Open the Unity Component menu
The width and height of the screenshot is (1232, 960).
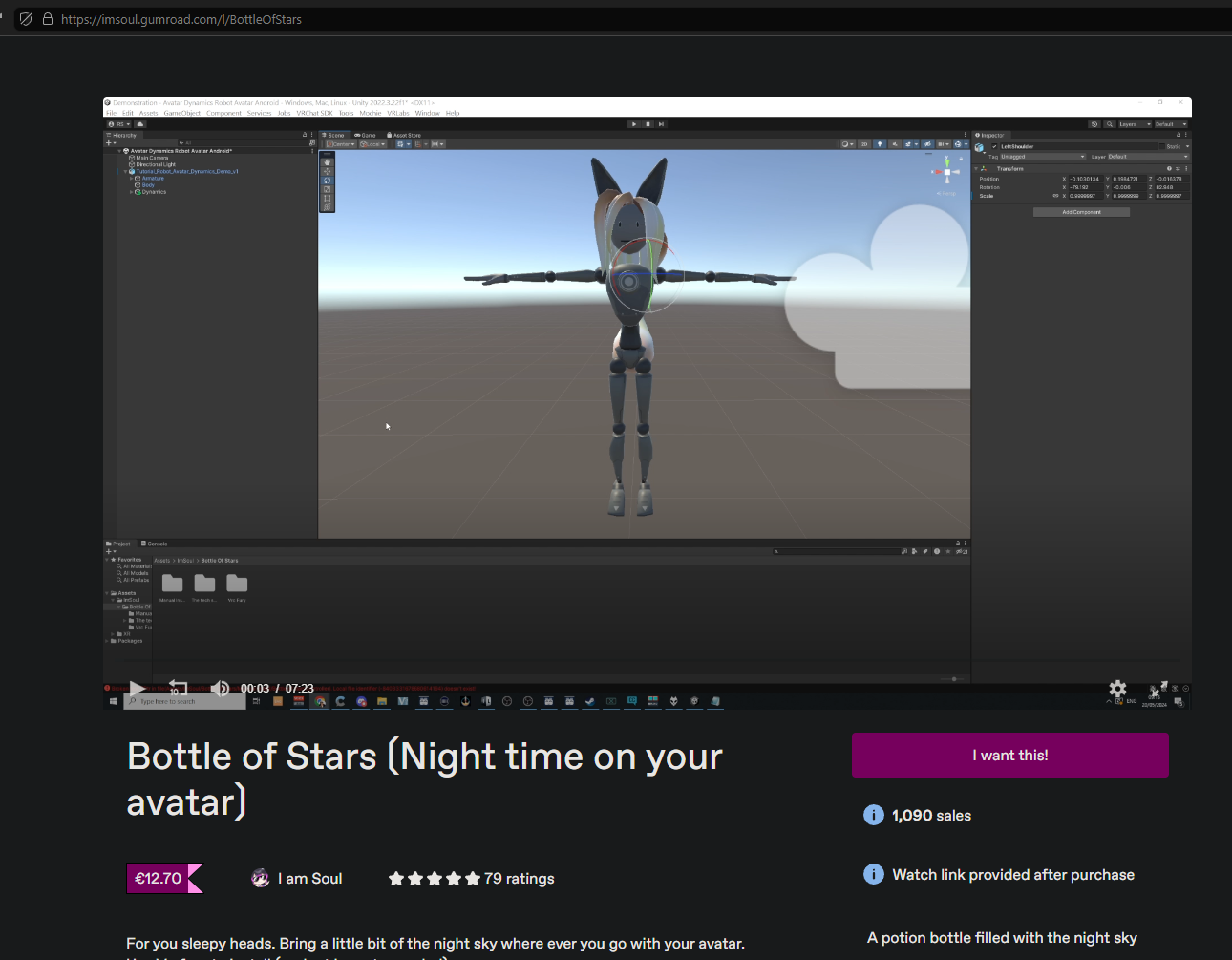223,113
